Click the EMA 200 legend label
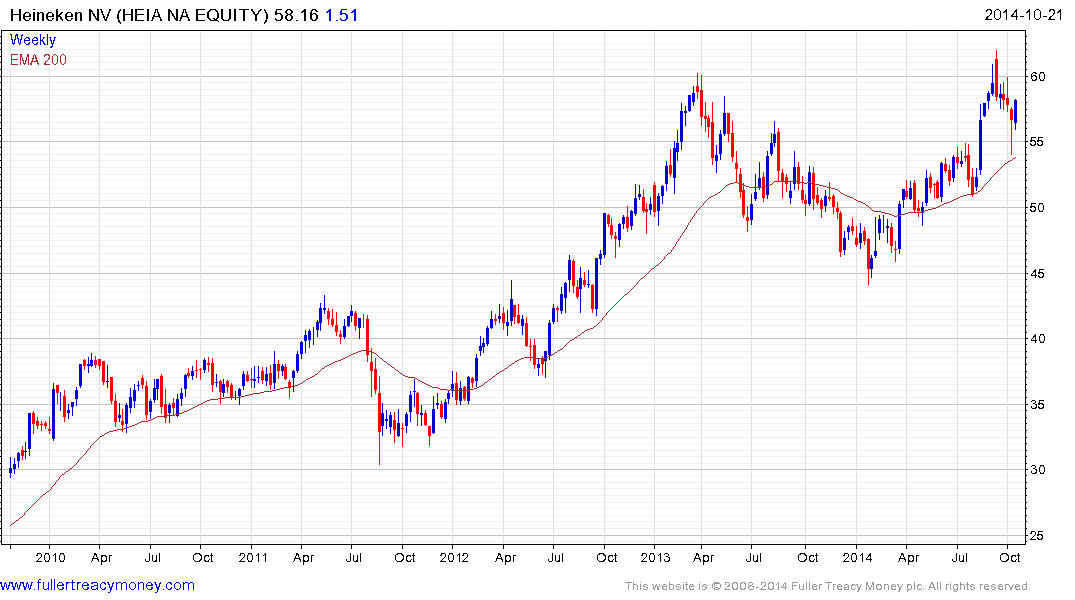This screenshot has width=1075, height=600. (x=38, y=60)
